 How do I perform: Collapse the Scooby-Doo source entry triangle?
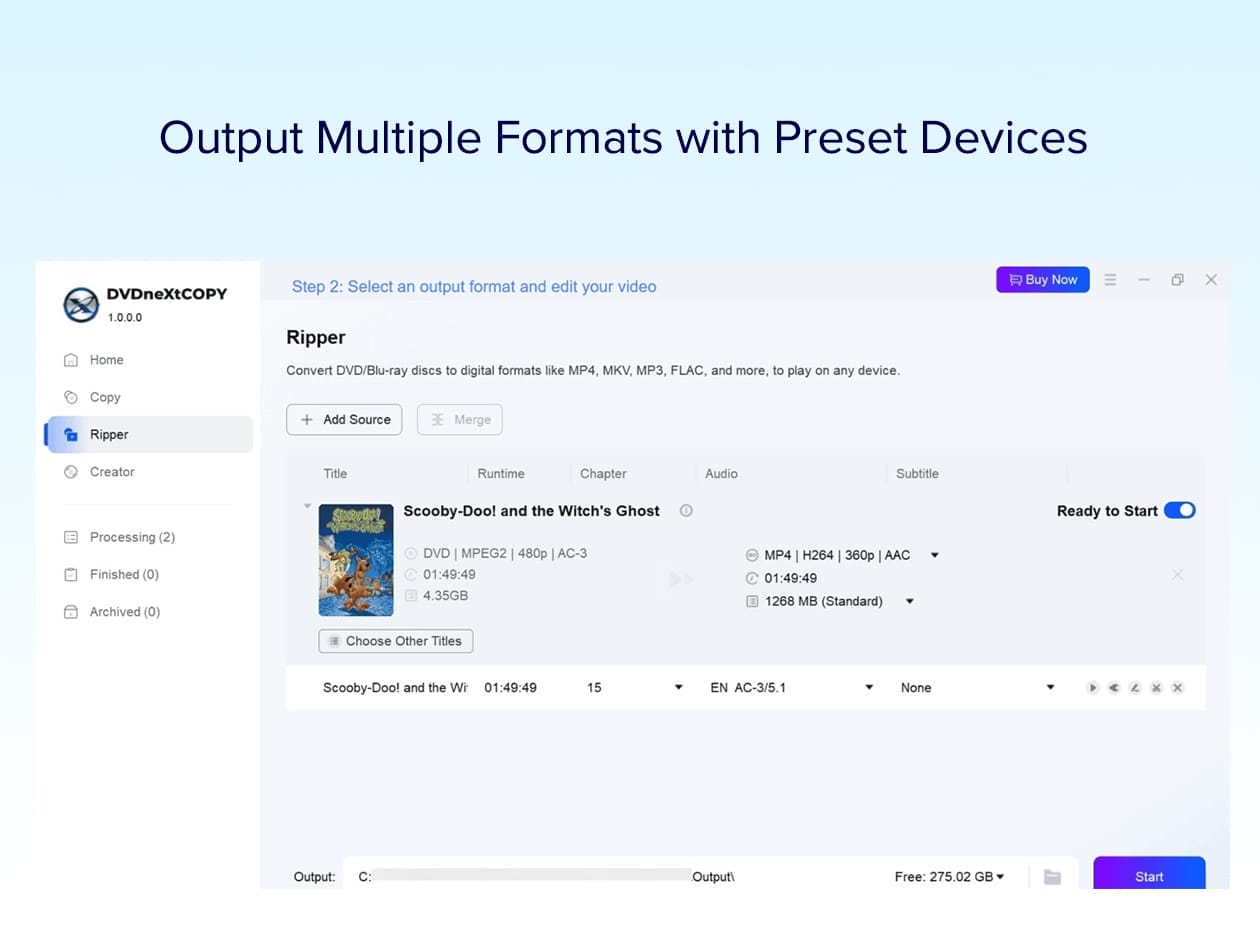pos(307,507)
